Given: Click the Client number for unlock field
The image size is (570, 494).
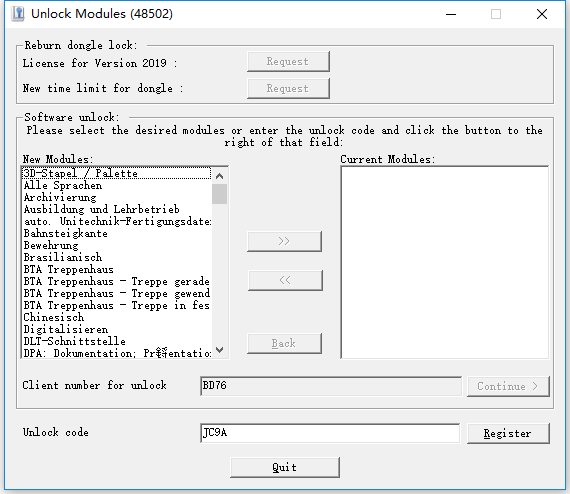Looking at the screenshot, I should coord(331,386).
